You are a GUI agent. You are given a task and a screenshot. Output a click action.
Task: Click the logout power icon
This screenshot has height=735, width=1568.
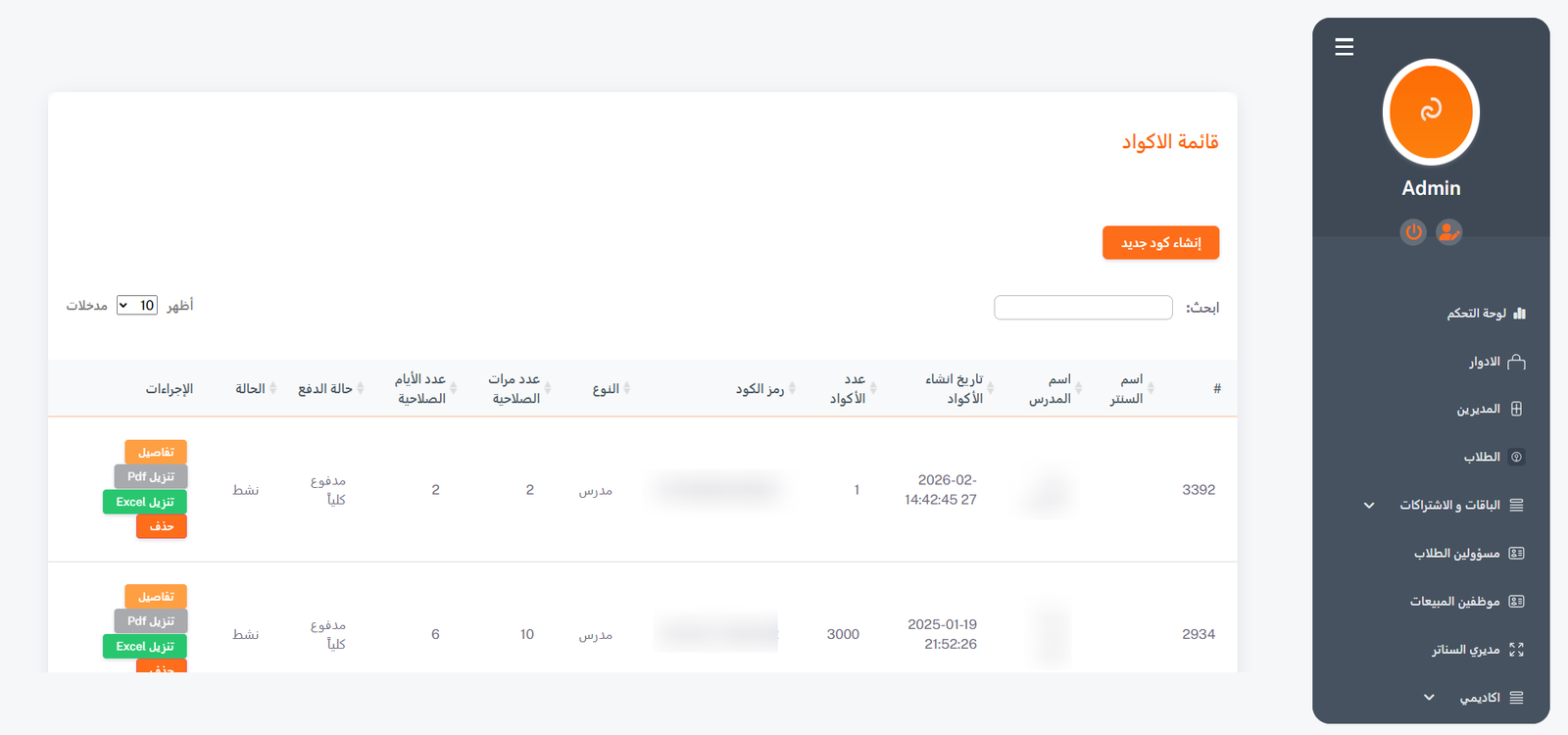pyautogui.click(x=1412, y=232)
